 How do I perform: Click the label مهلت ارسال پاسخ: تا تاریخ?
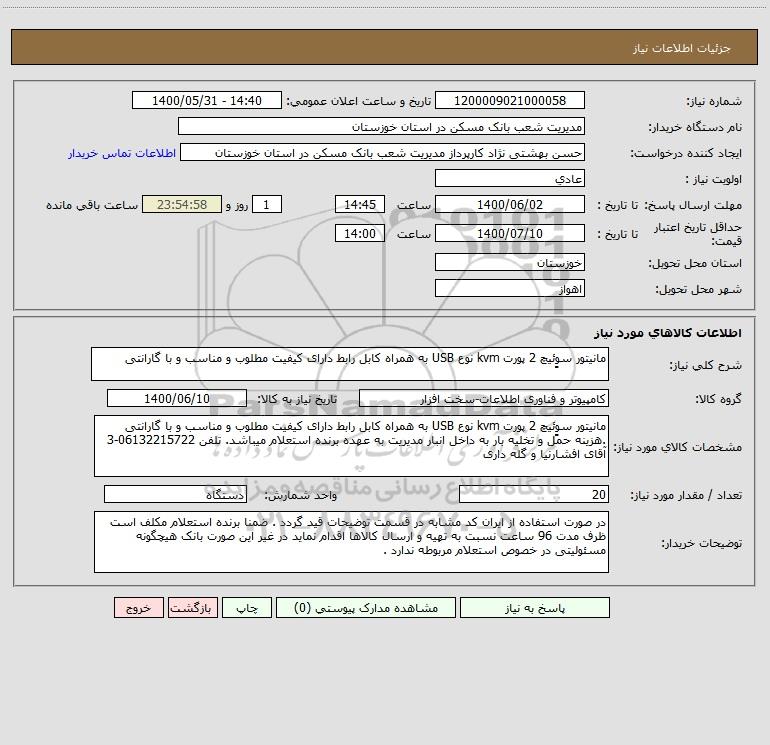669,205
